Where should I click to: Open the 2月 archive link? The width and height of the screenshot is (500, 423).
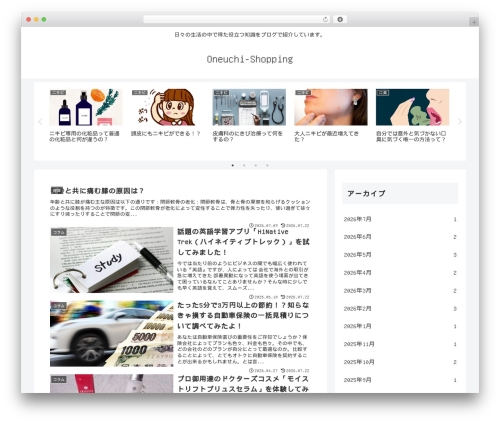point(400,309)
